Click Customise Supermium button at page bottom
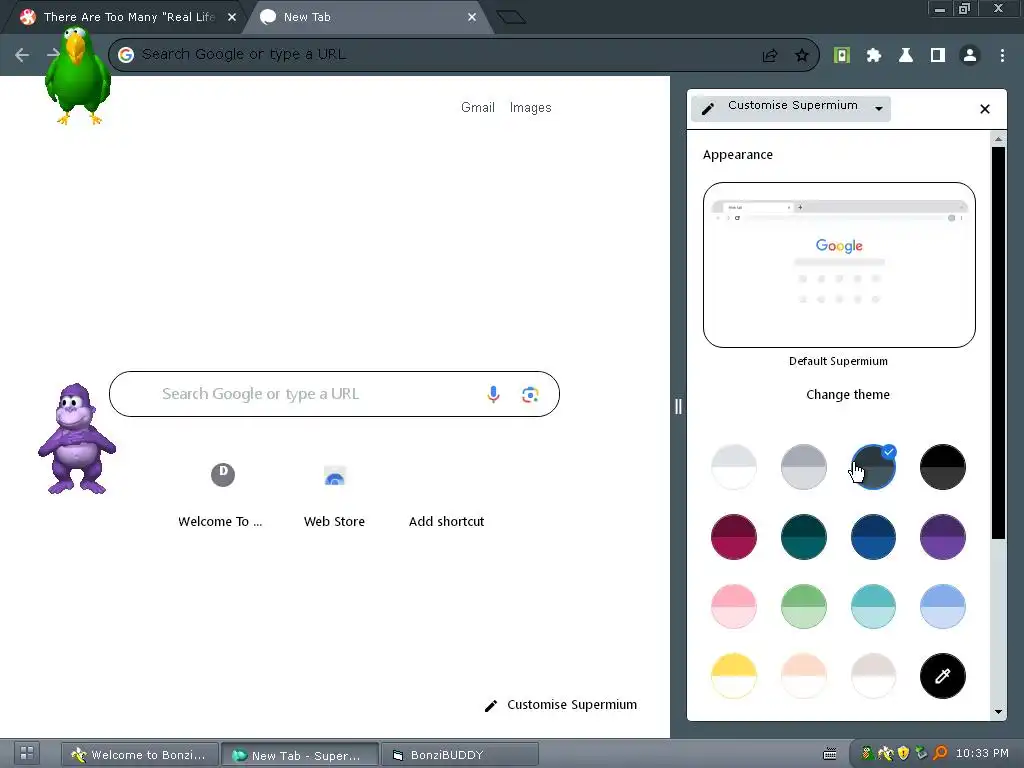 (560, 705)
